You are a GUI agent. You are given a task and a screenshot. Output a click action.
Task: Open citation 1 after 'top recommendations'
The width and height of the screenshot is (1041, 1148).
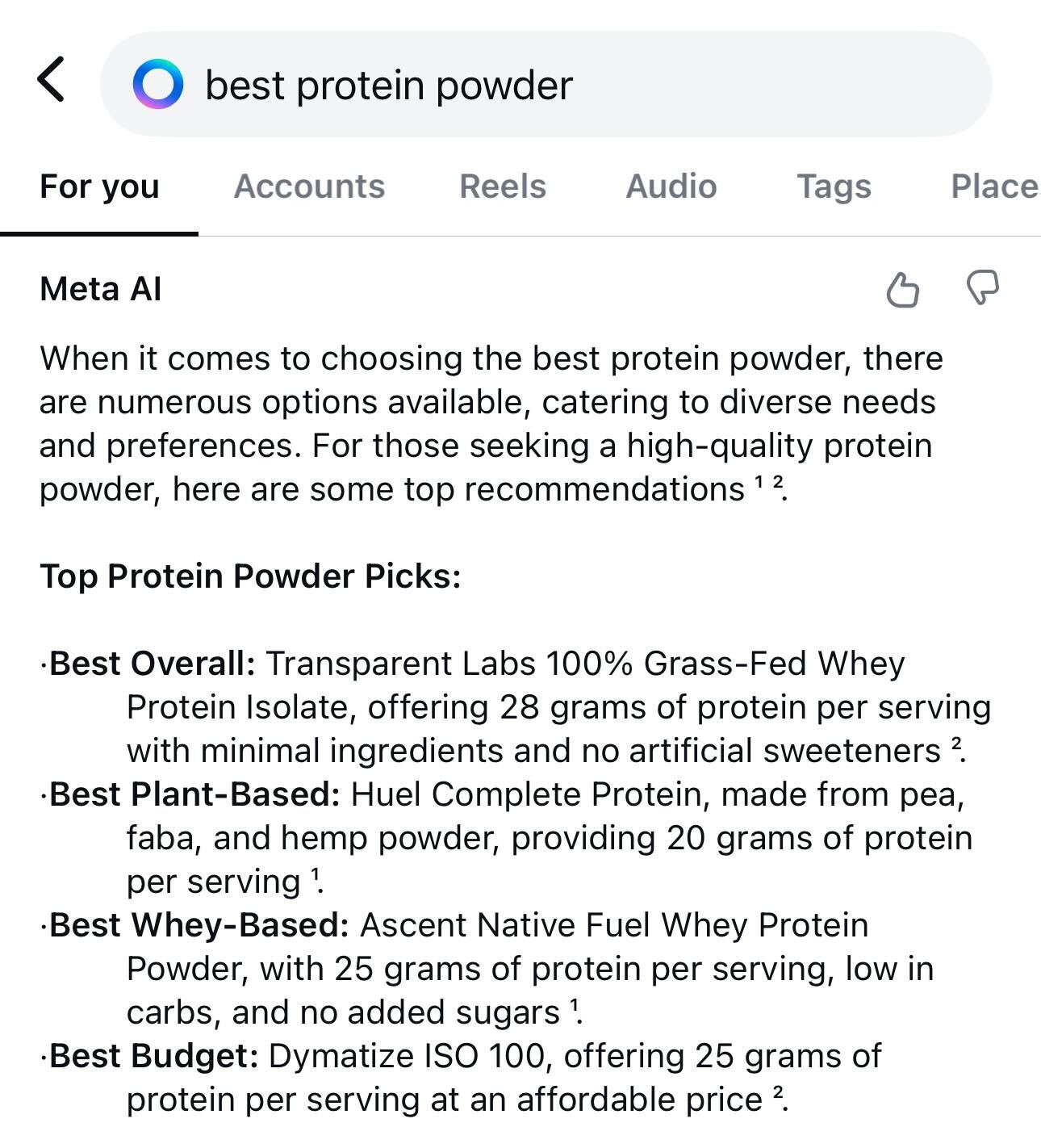(x=759, y=483)
